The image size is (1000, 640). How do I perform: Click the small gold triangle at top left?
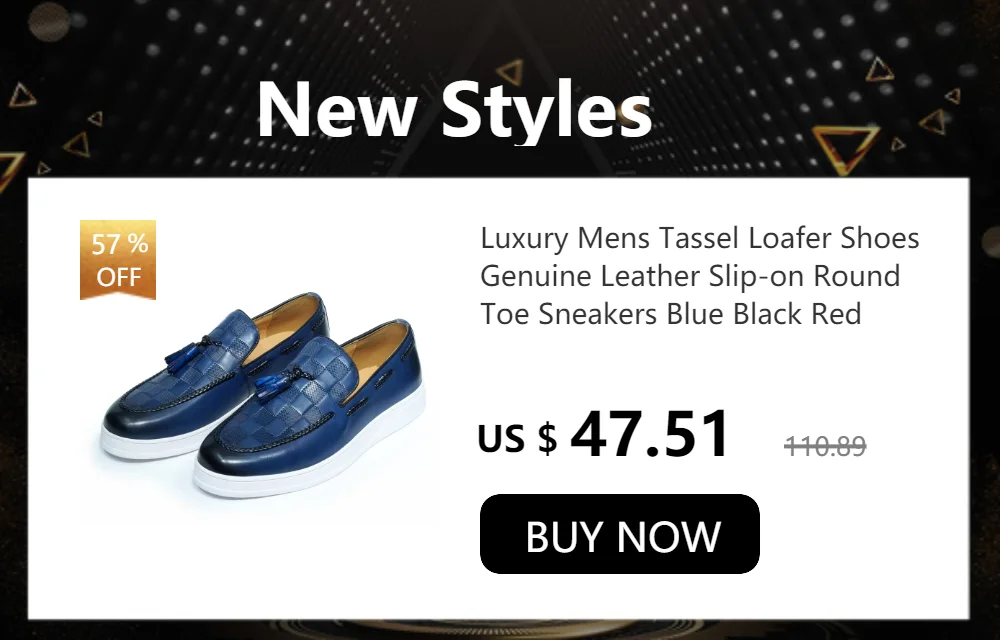tap(22, 95)
